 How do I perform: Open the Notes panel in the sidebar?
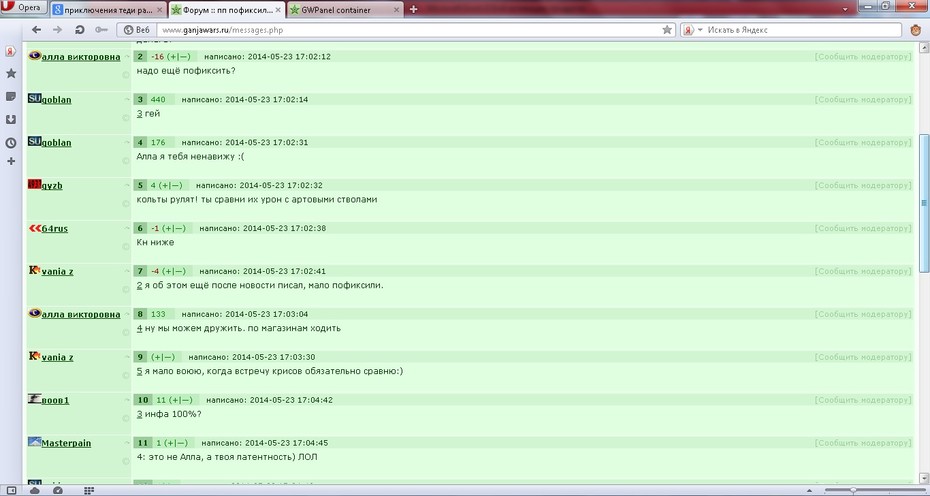(11, 96)
